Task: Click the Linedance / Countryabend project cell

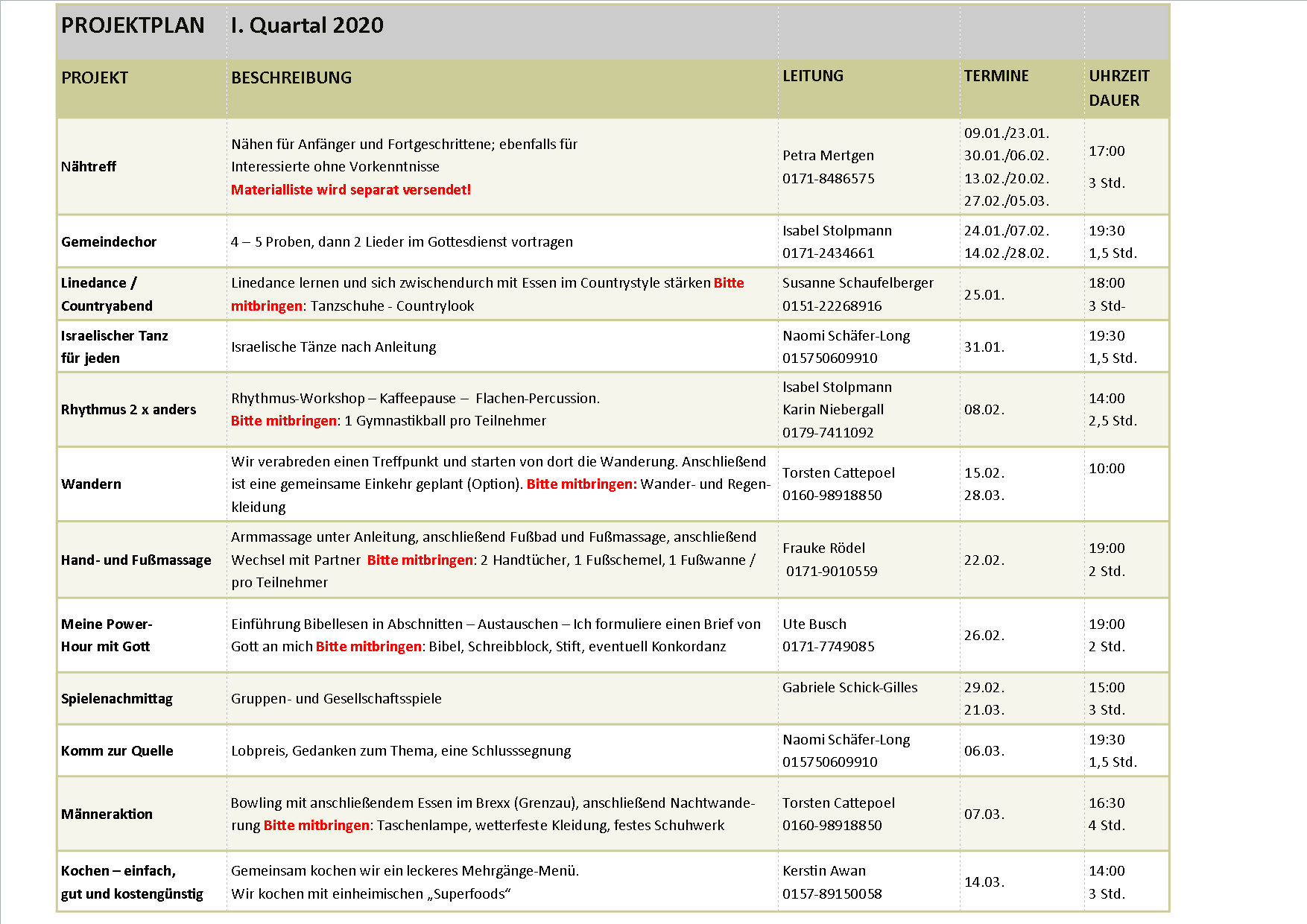Action: (x=107, y=294)
